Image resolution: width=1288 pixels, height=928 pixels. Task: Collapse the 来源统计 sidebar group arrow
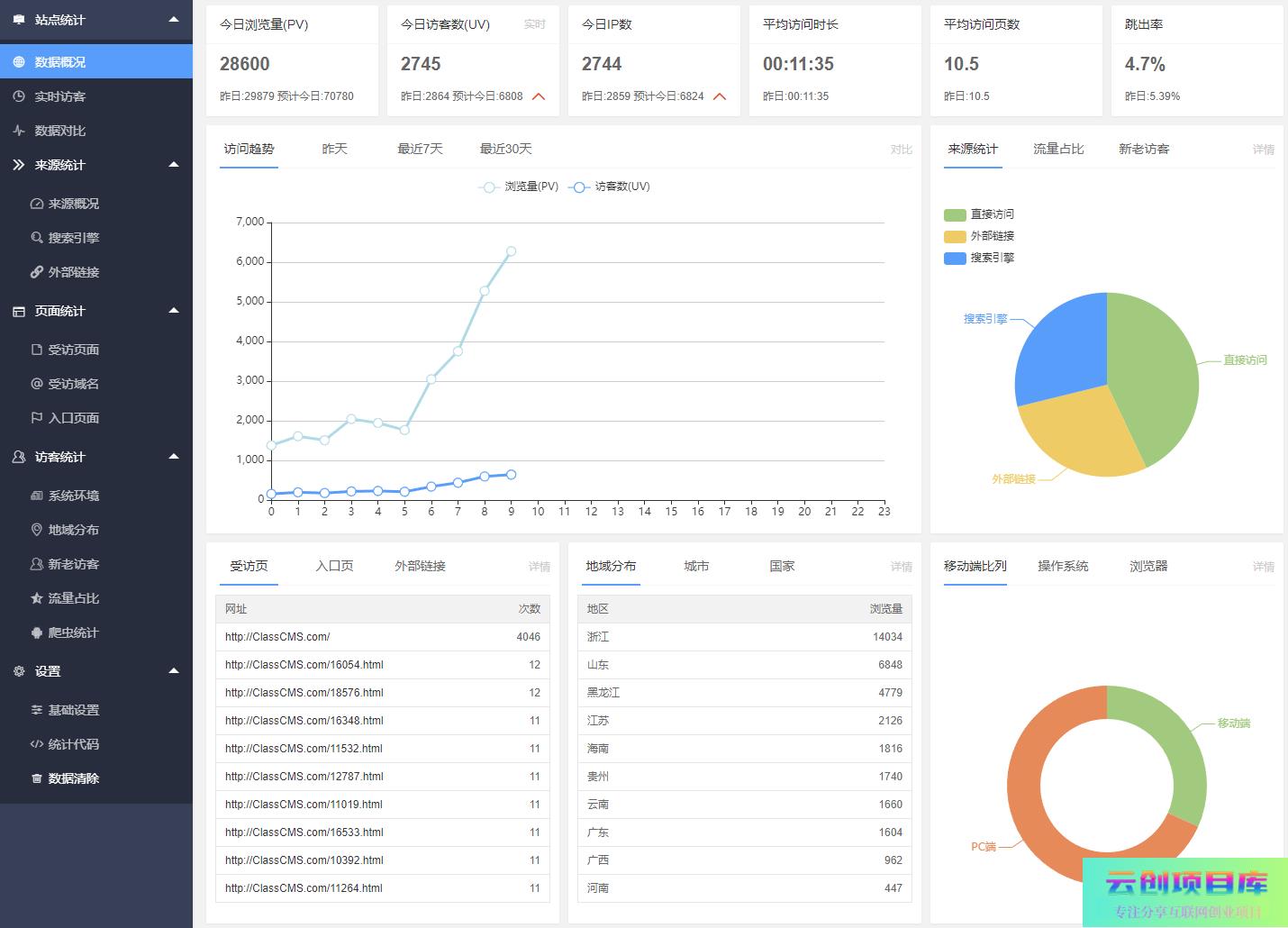(x=174, y=165)
